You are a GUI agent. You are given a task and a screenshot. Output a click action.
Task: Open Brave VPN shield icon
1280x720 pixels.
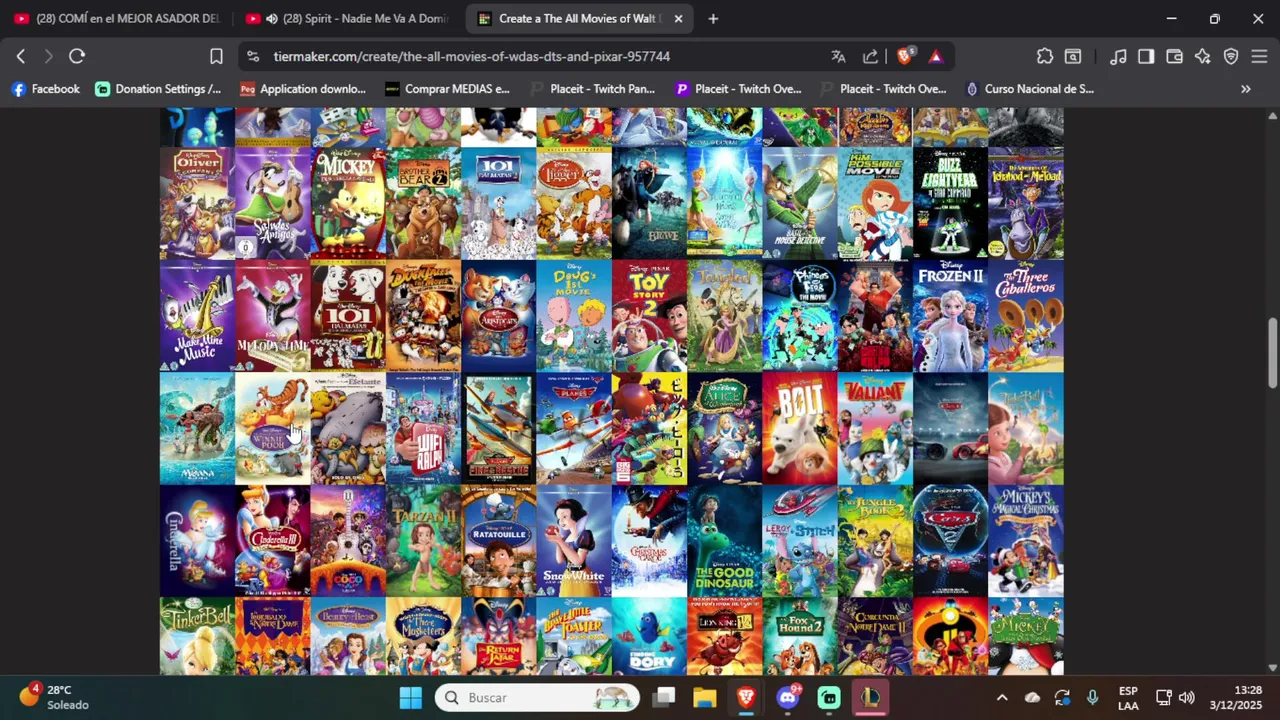1231,56
